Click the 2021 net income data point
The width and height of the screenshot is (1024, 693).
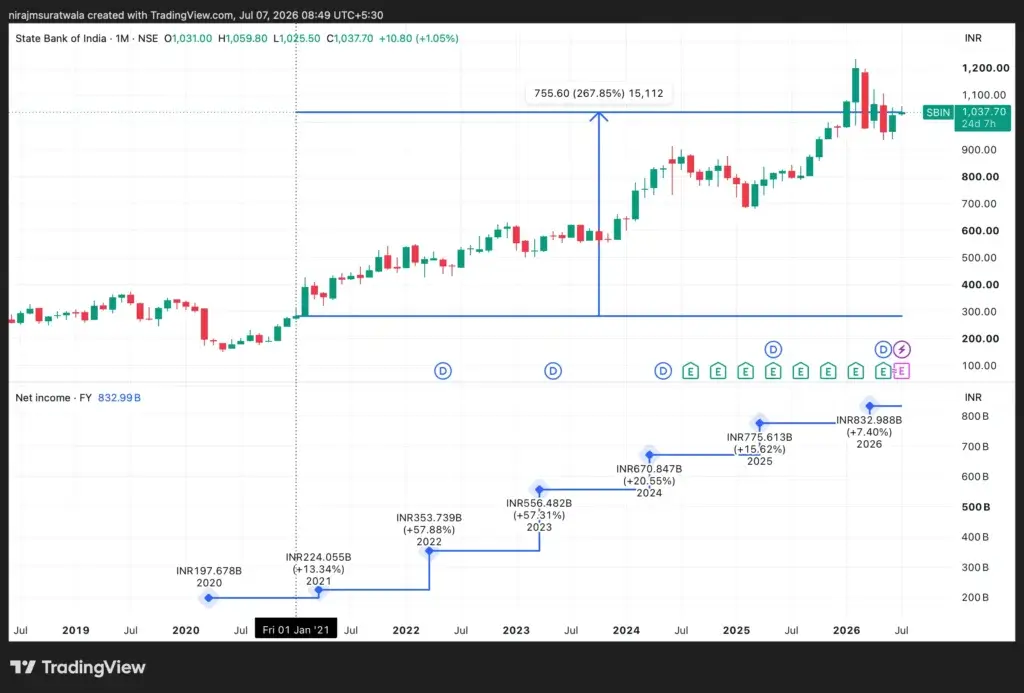click(x=319, y=590)
